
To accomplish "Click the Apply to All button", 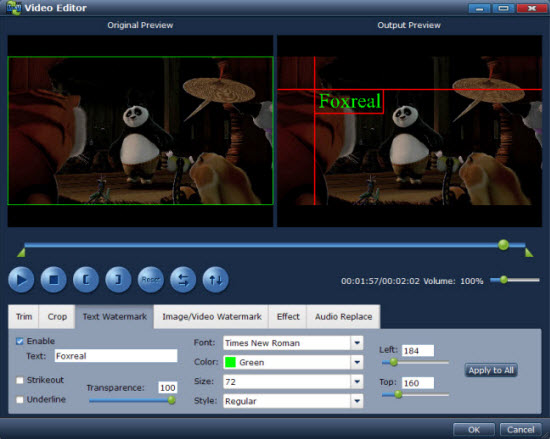I will click(x=491, y=370).
